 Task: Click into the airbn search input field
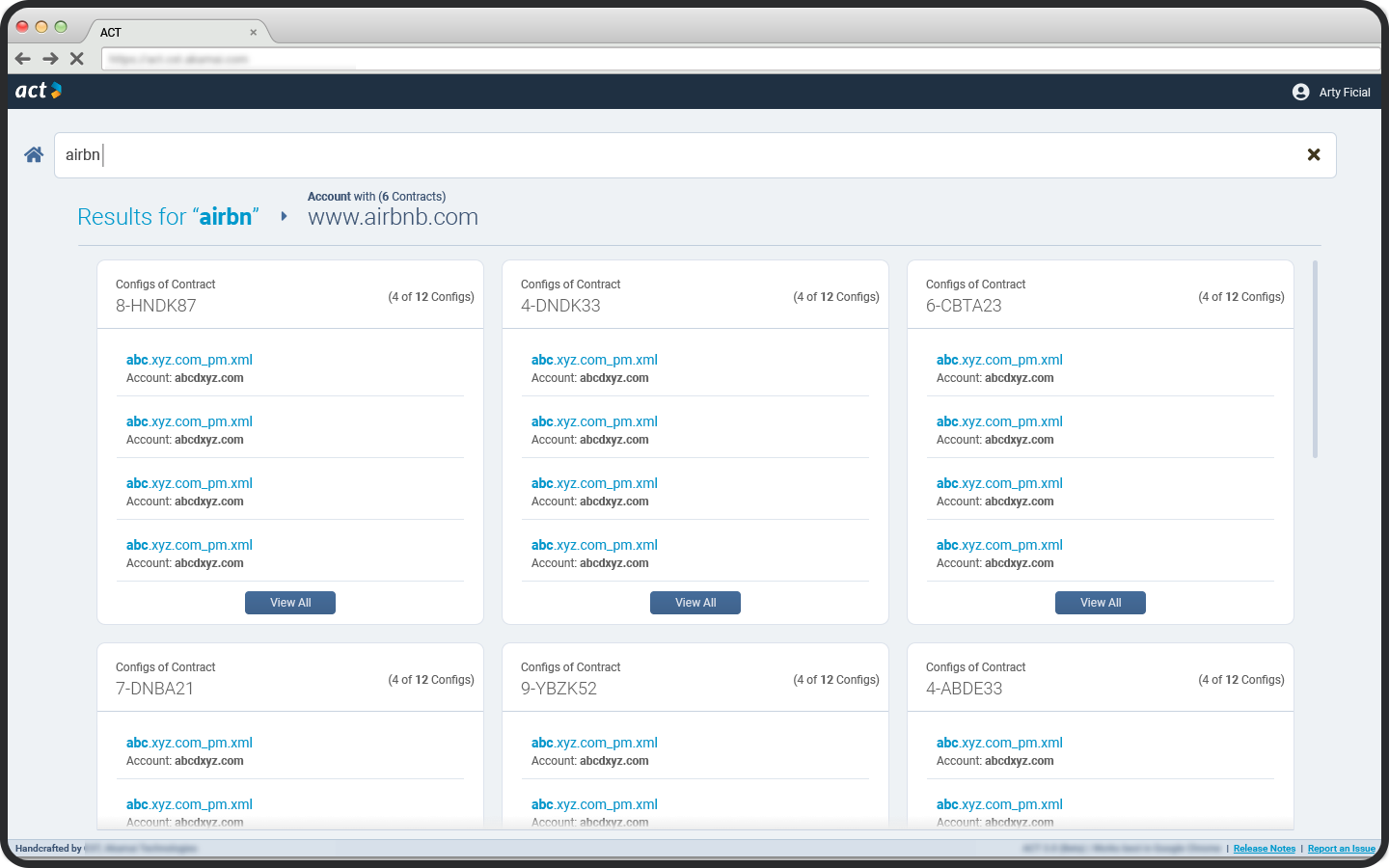[675, 155]
